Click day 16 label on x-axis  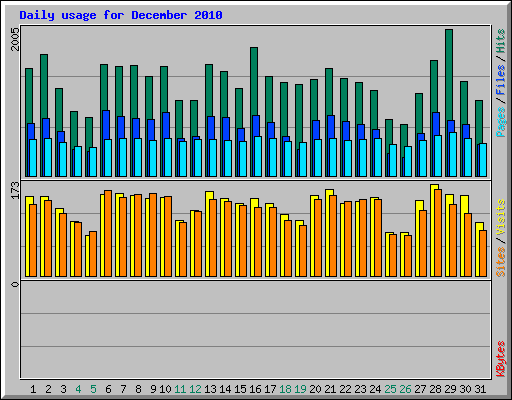coord(255,389)
